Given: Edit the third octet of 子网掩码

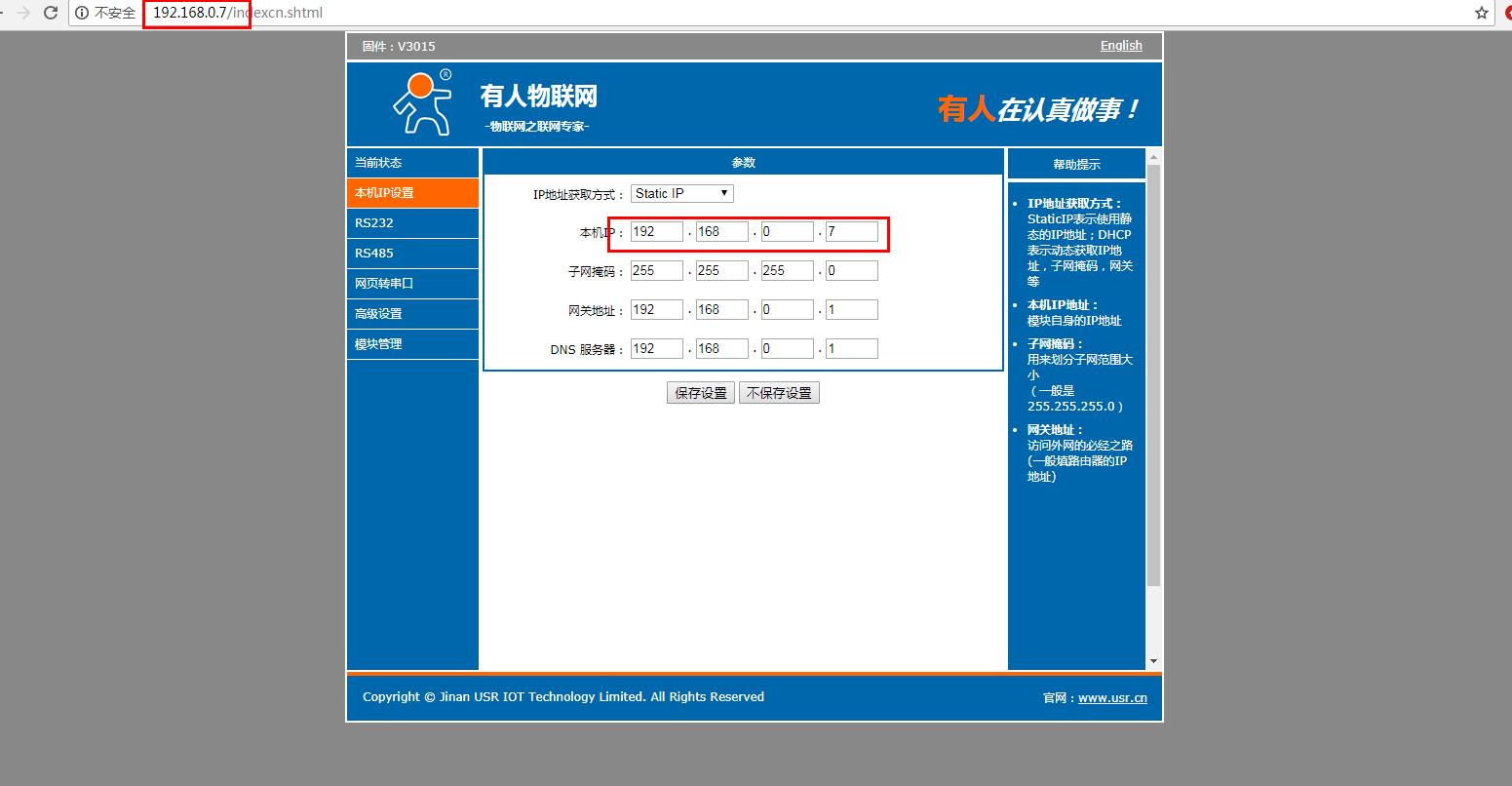Looking at the screenshot, I should (x=787, y=271).
